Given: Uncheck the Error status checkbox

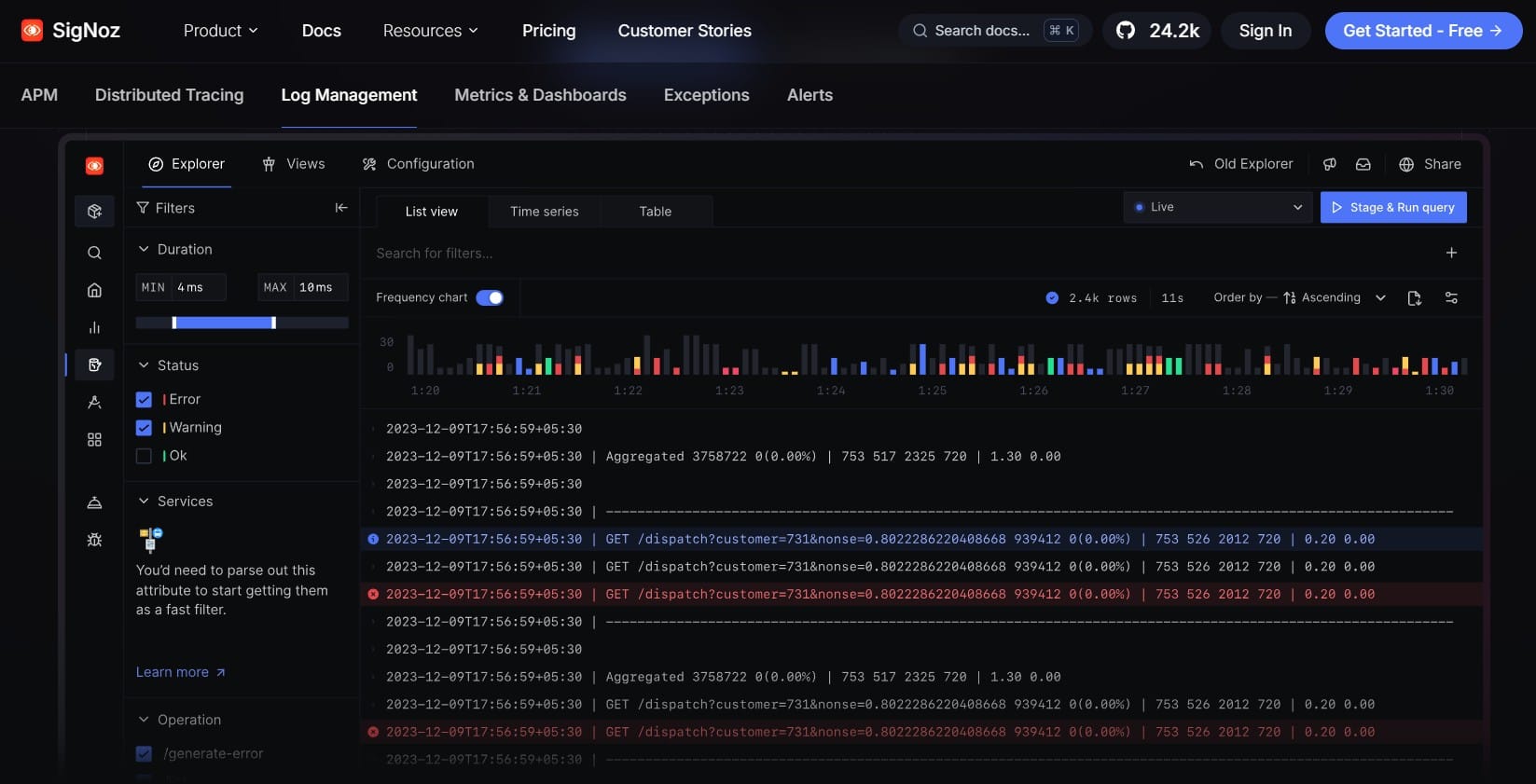Looking at the screenshot, I should click(x=144, y=399).
